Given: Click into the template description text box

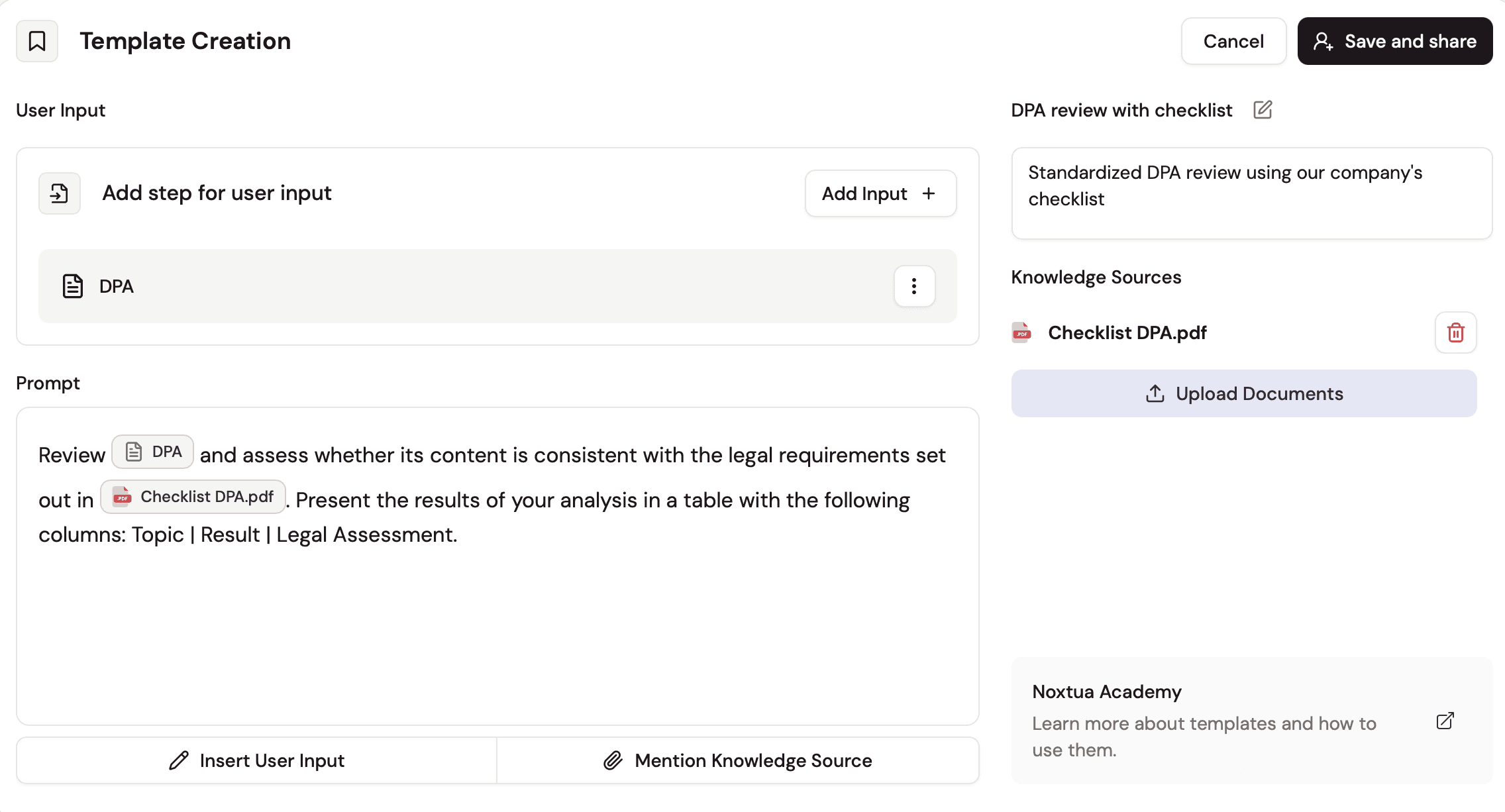Looking at the screenshot, I should [1251, 193].
